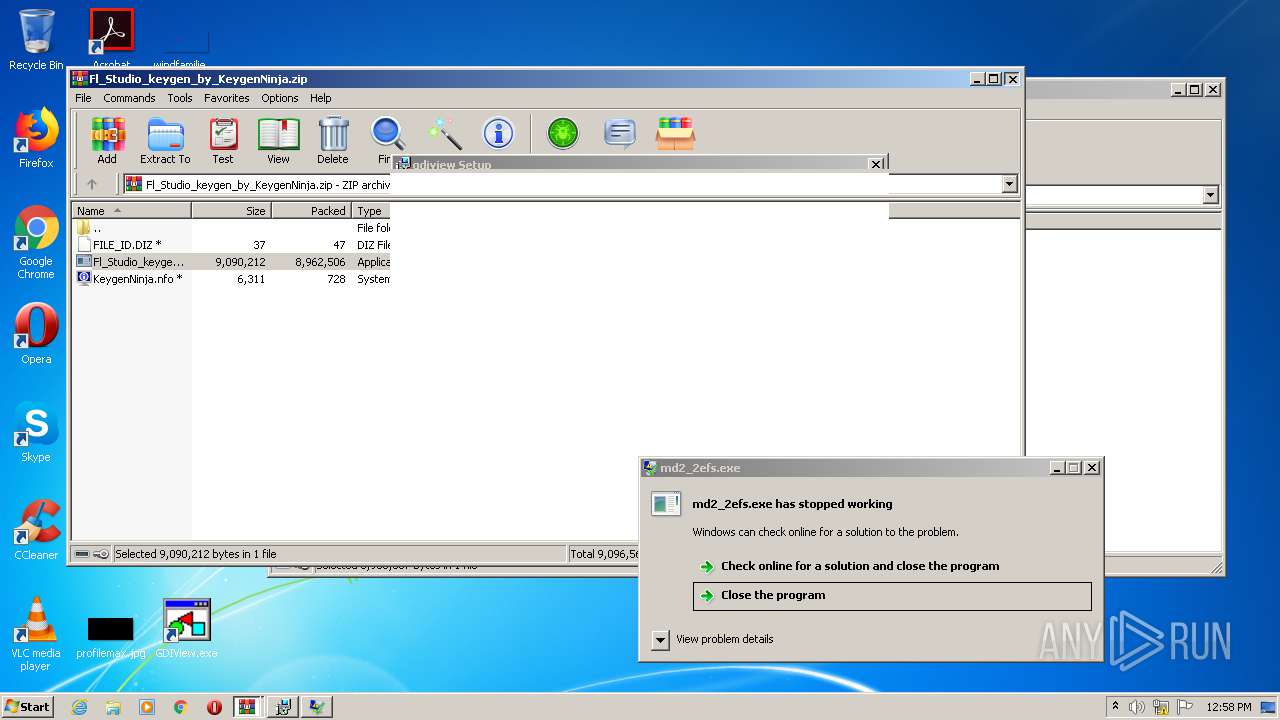Open GDIView.exe desktop shortcut
This screenshot has height=720, width=1280.
pyautogui.click(x=187, y=629)
